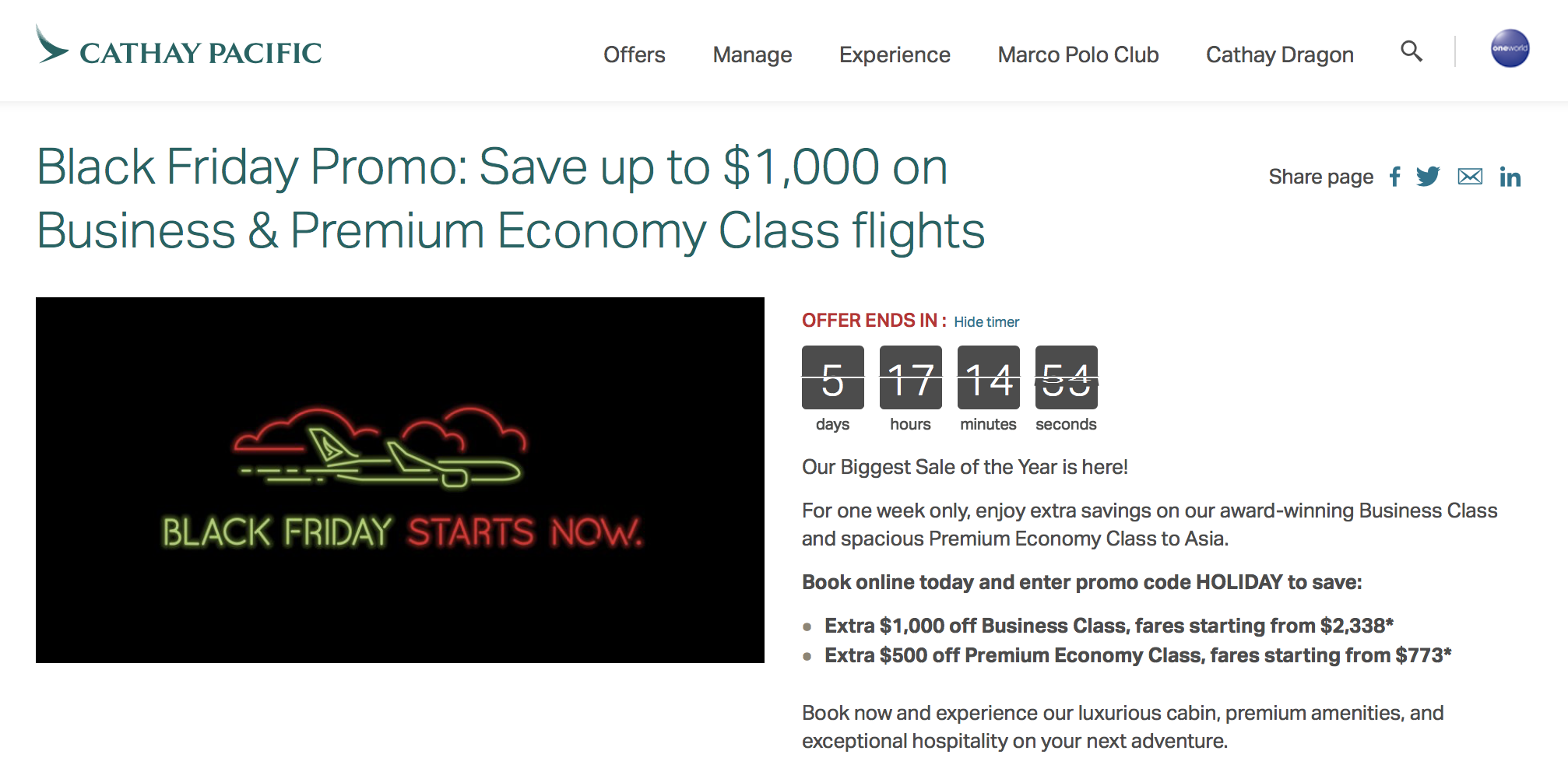
Task: Click the hours flip-clock tile
Action: [910, 379]
